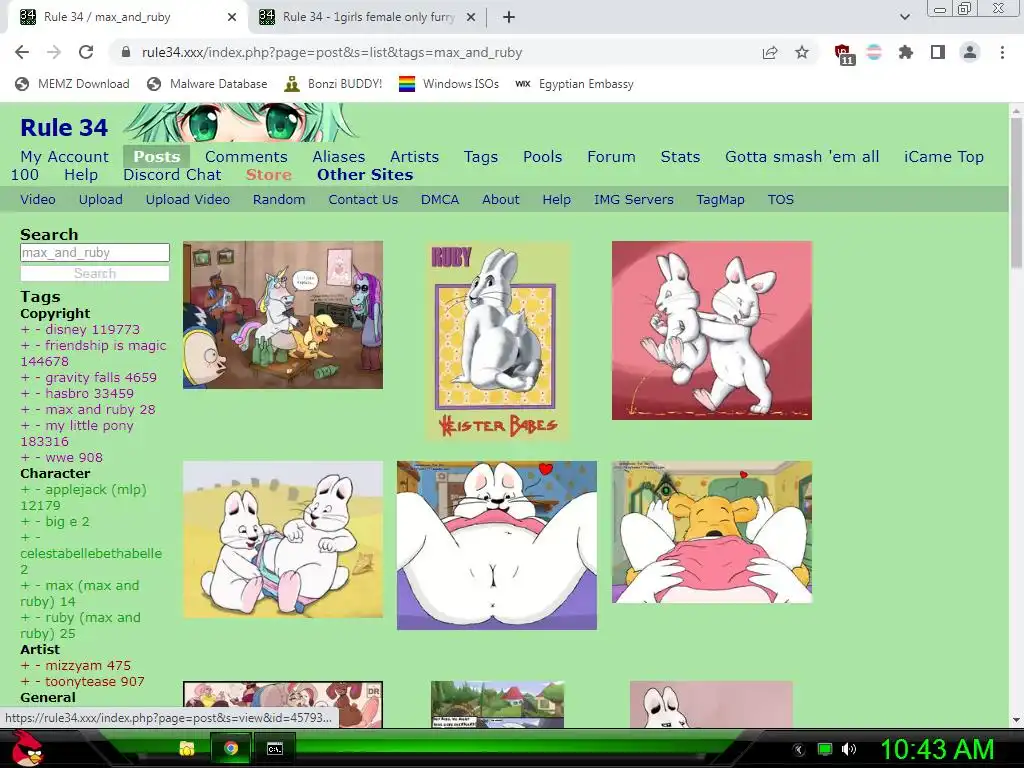Viewport: 1024px width, 768px height.
Task: Open the IMG Servers link
Action: [x=633, y=200]
